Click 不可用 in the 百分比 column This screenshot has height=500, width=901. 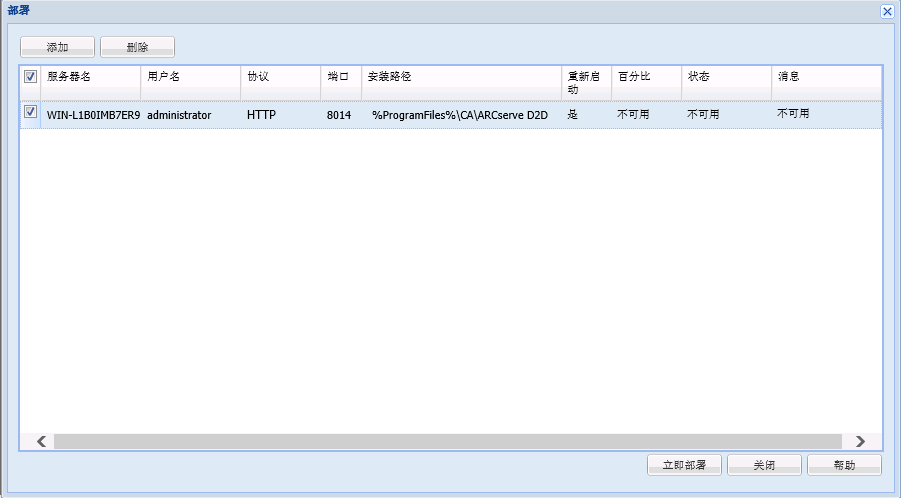coord(633,114)
